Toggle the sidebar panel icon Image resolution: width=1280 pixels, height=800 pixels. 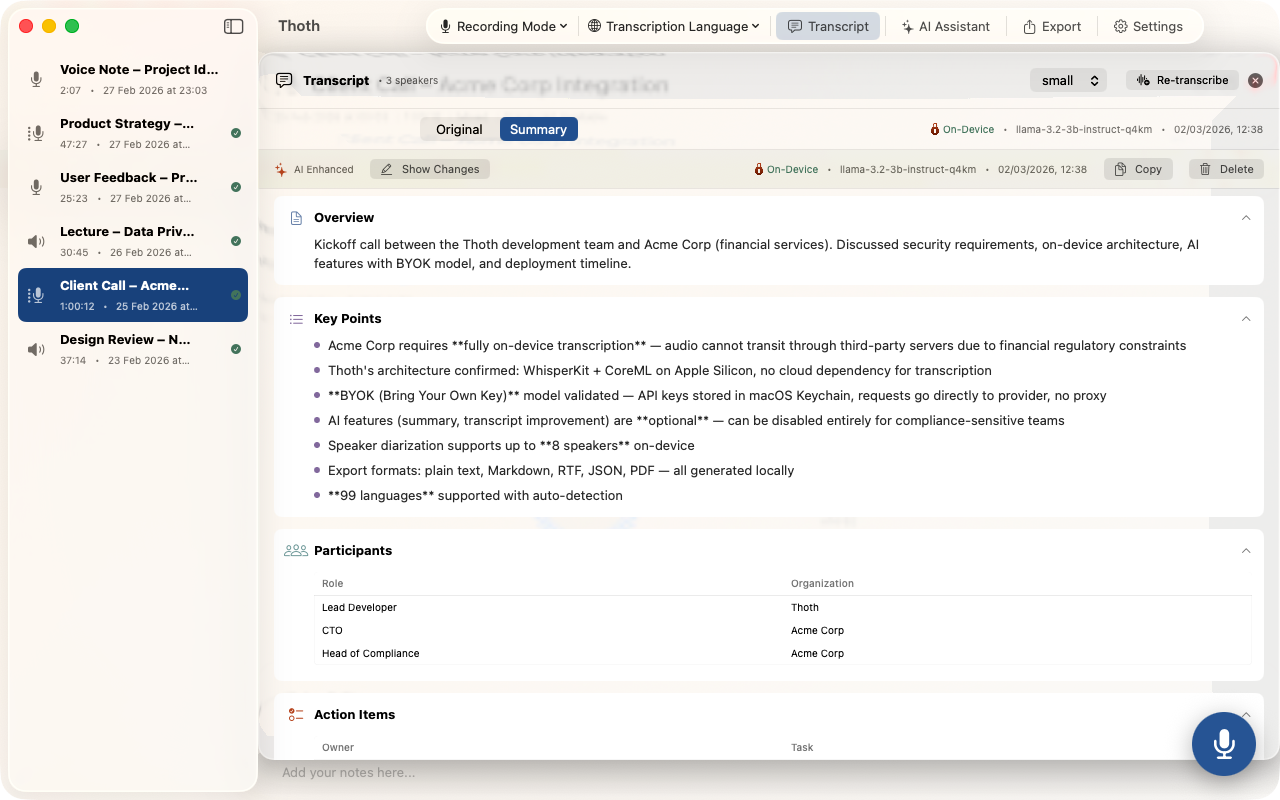[x=233, y=27]
